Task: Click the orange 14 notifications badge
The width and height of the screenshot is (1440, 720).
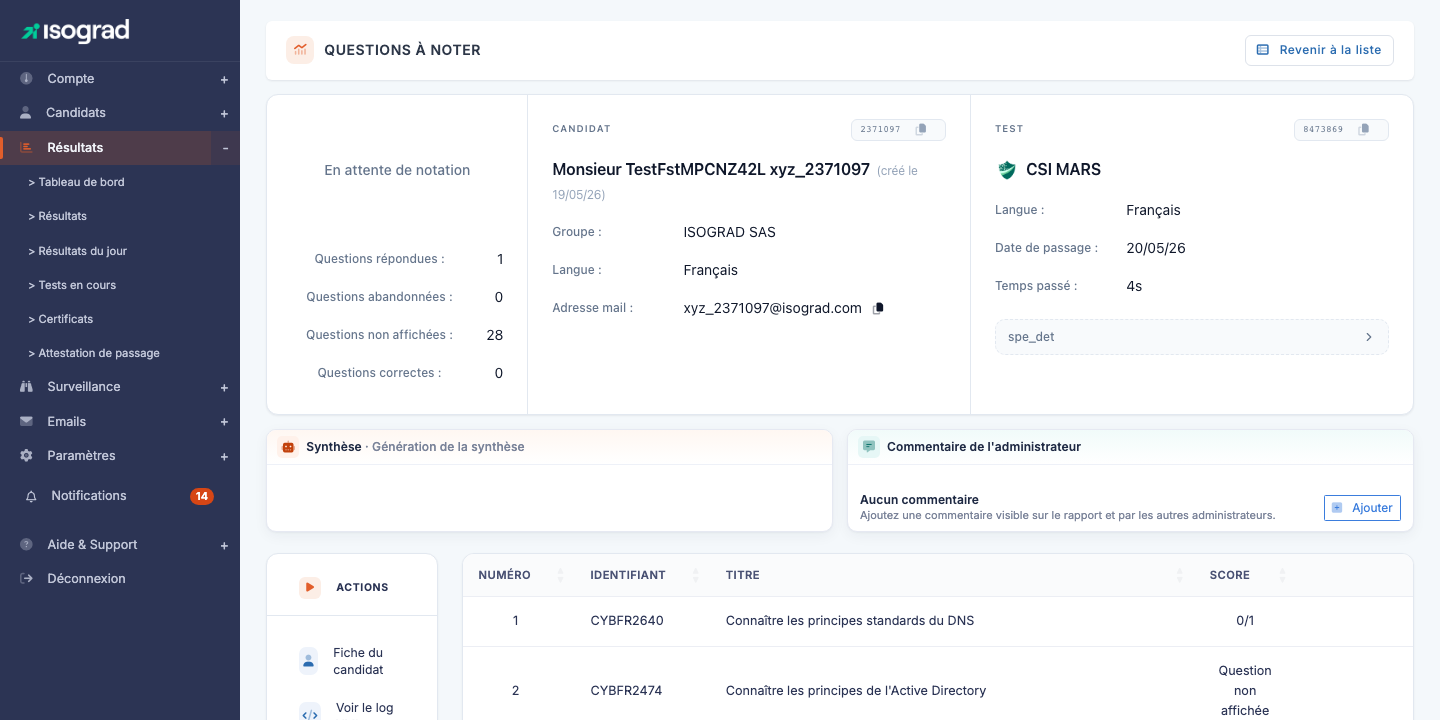Action: 202,496
